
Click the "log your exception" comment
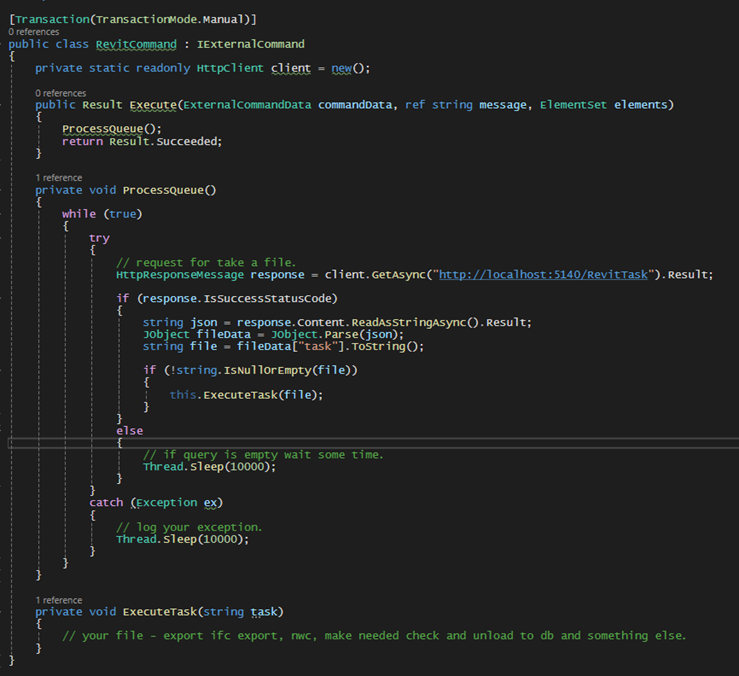coord(191,527)
